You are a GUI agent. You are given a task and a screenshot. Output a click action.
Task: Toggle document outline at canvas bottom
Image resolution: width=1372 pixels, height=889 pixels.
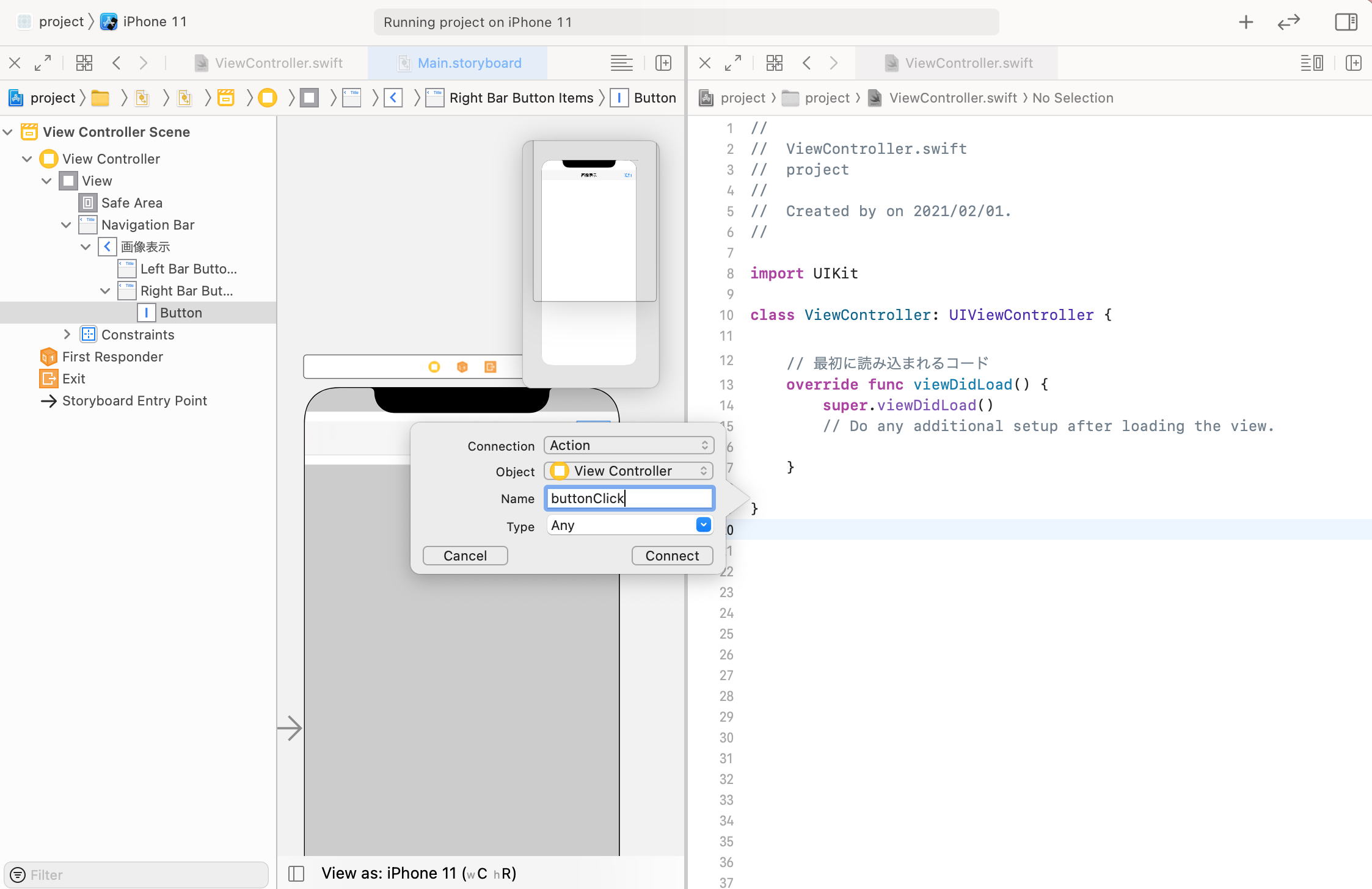(296, 874)
